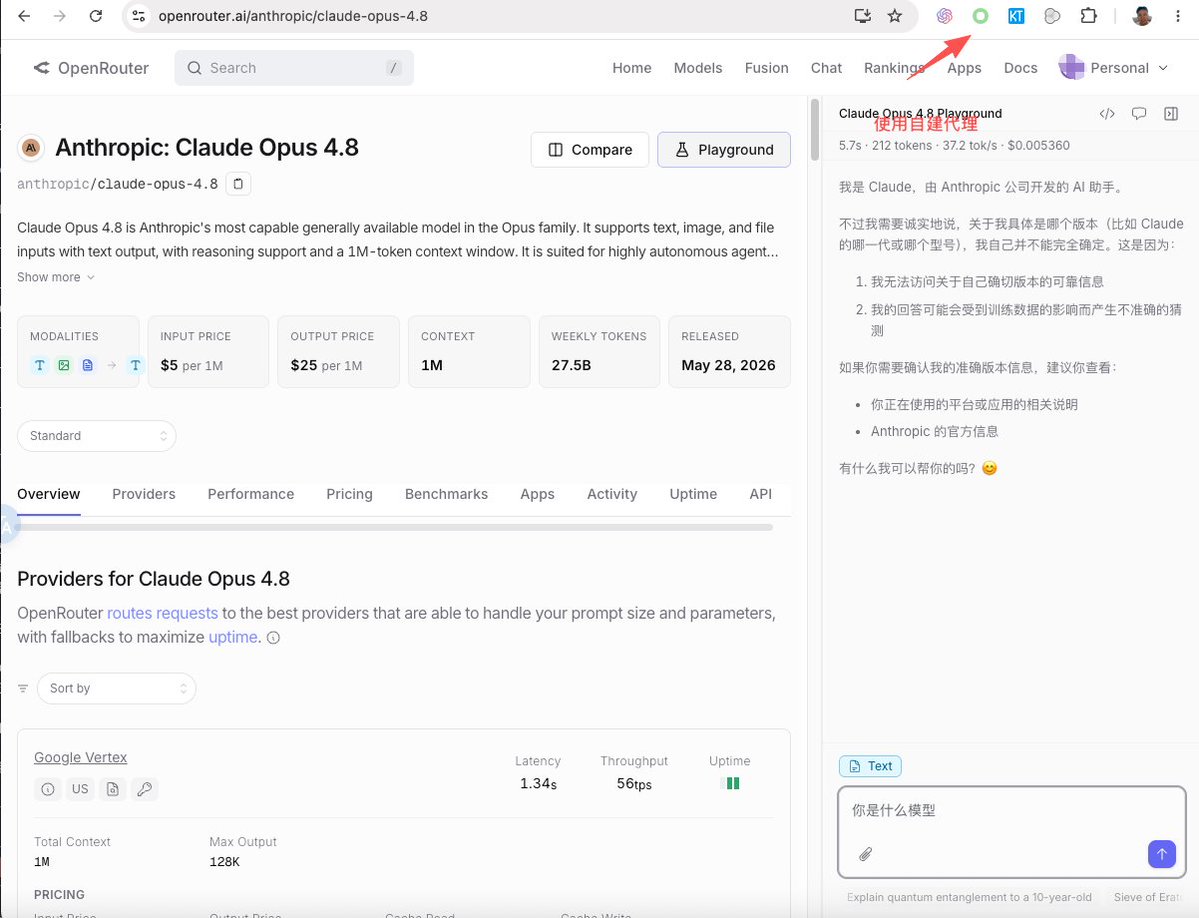Screen dimensions: 1199x918
Task: Open the extensions puzzle icon
Action: pos(1088,16)
